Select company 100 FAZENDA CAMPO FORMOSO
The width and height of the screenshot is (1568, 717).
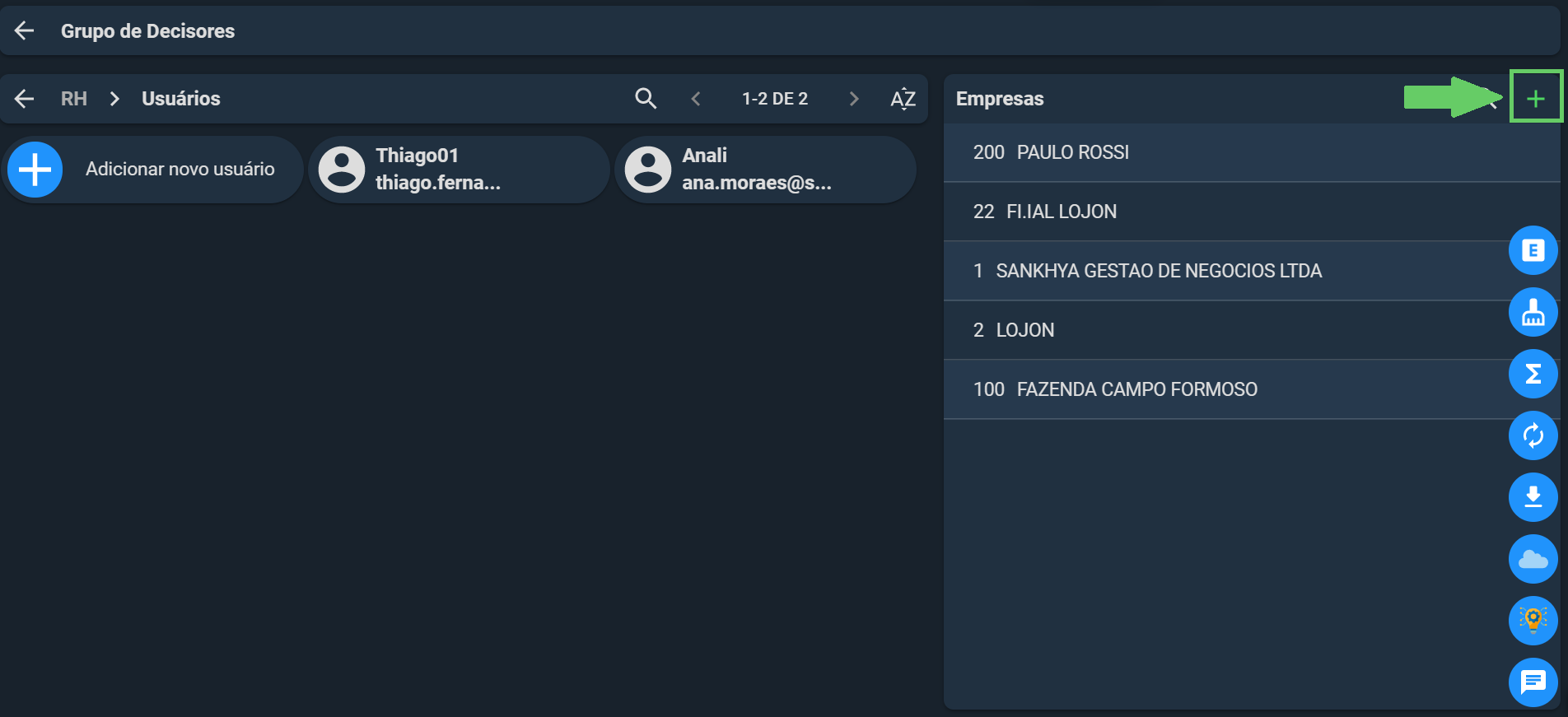1252,389
